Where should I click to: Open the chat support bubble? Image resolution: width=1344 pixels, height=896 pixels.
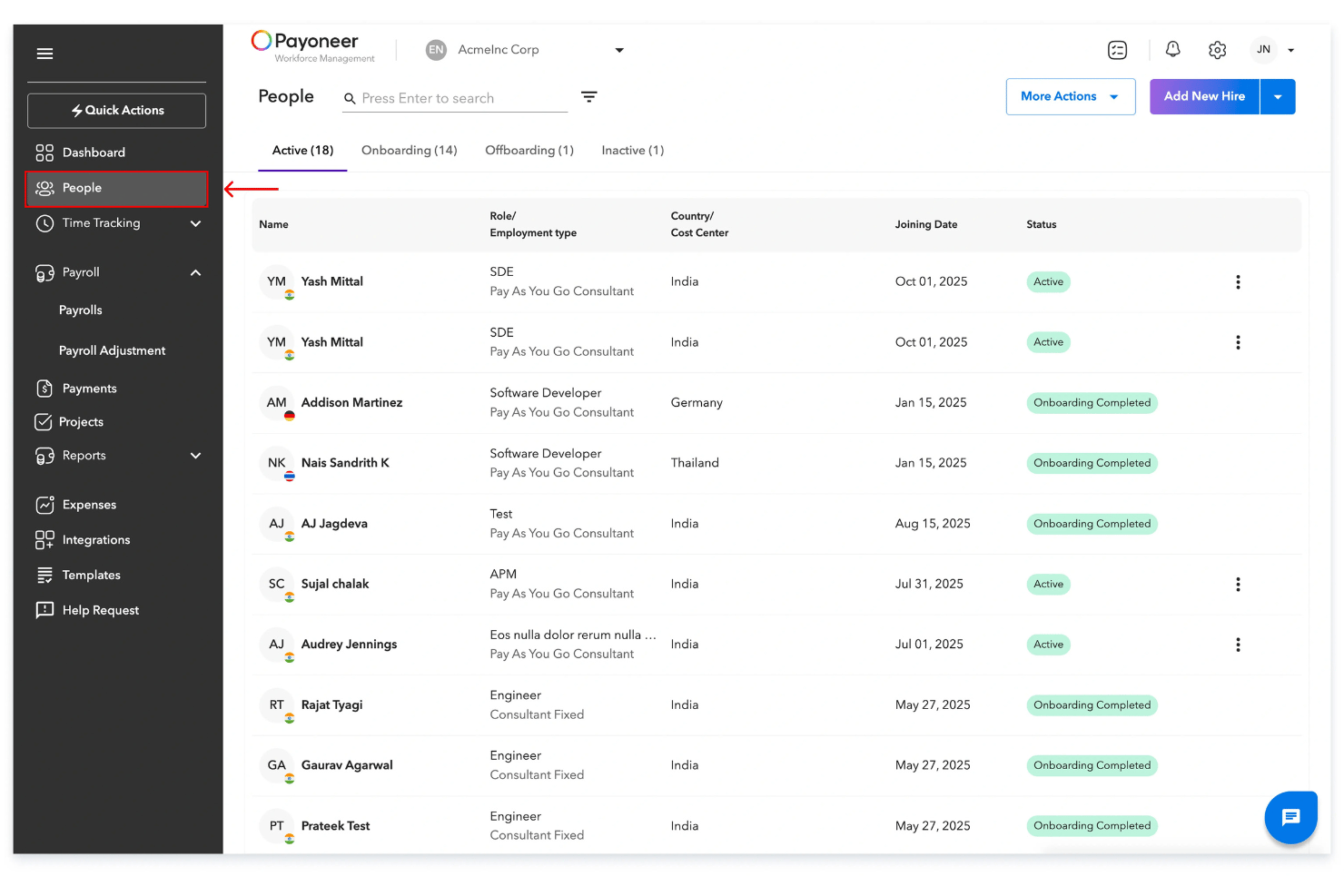(x=1290, y=817)
